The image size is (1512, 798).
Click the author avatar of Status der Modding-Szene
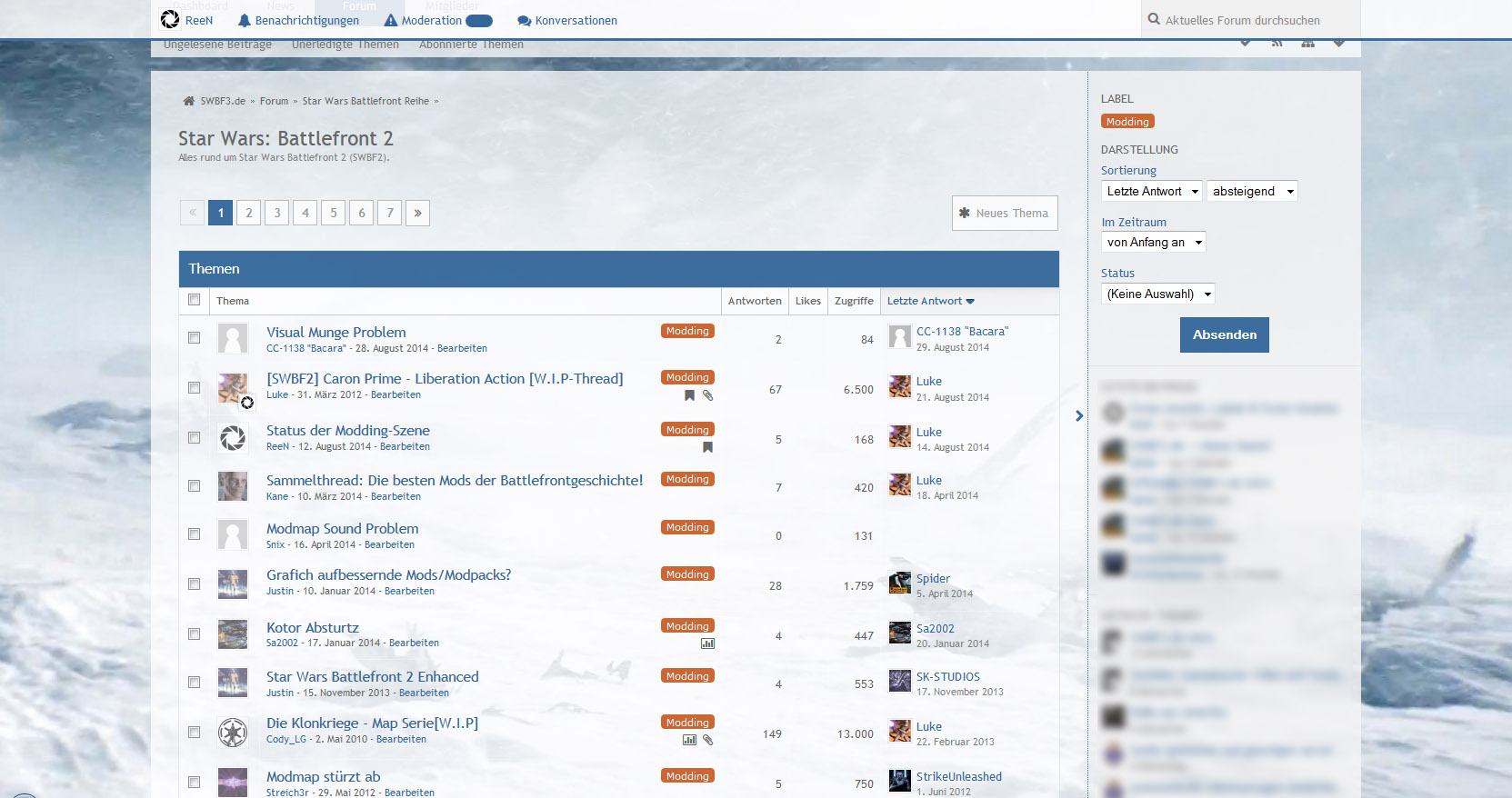coord(233,438)
